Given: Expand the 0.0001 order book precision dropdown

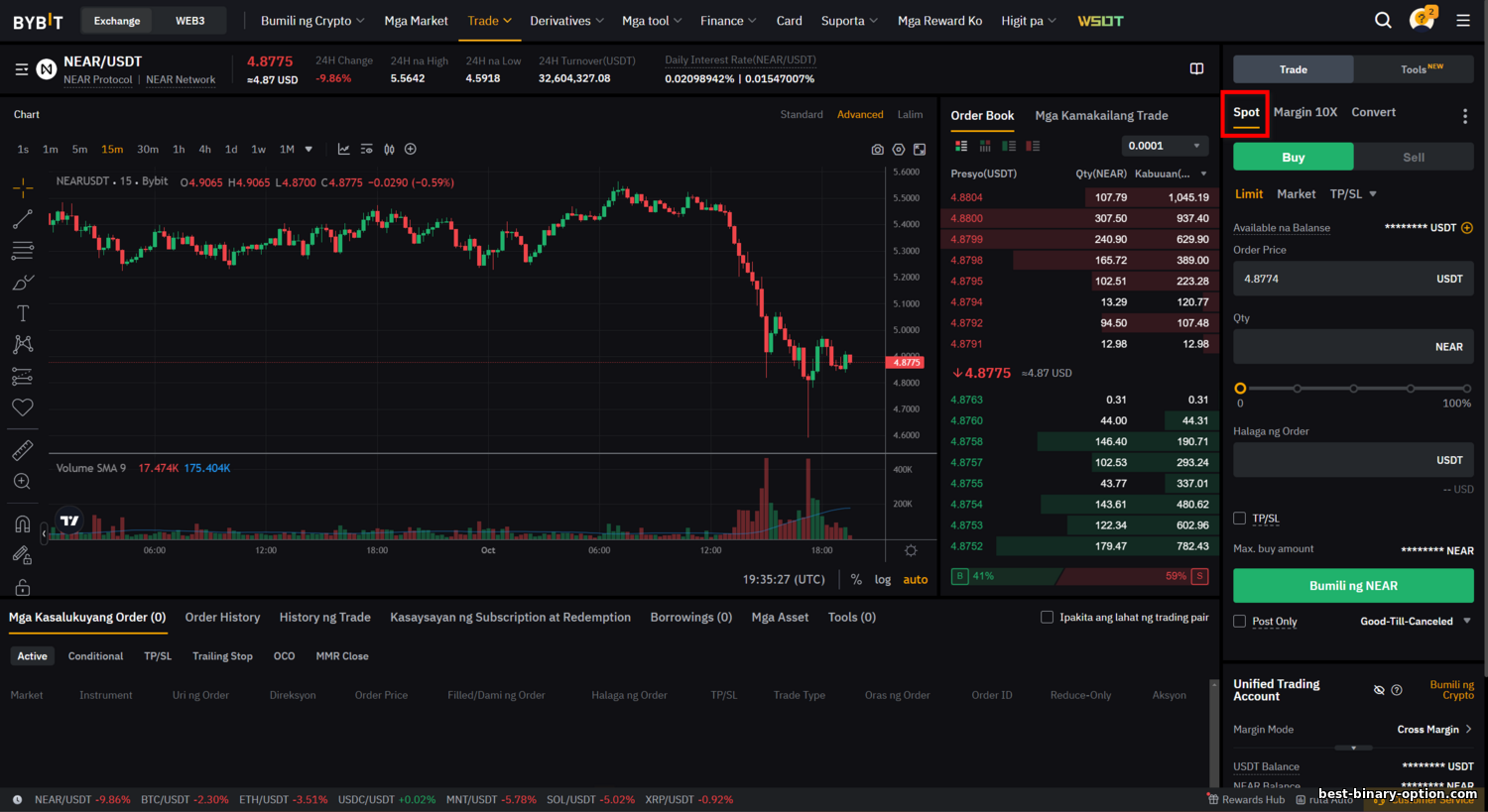Looking at the screenshot, I should [1165, 146].
